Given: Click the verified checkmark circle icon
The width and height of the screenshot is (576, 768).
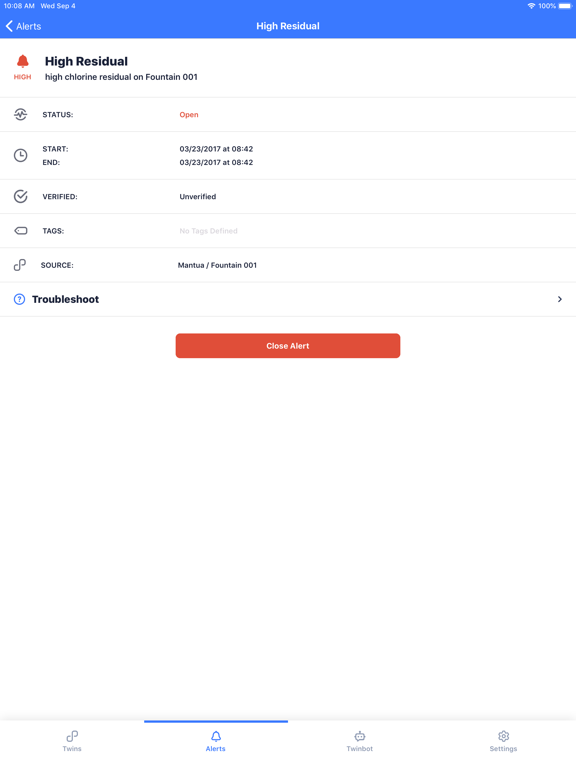Looking at the screenshot, I should coord(20,196).
